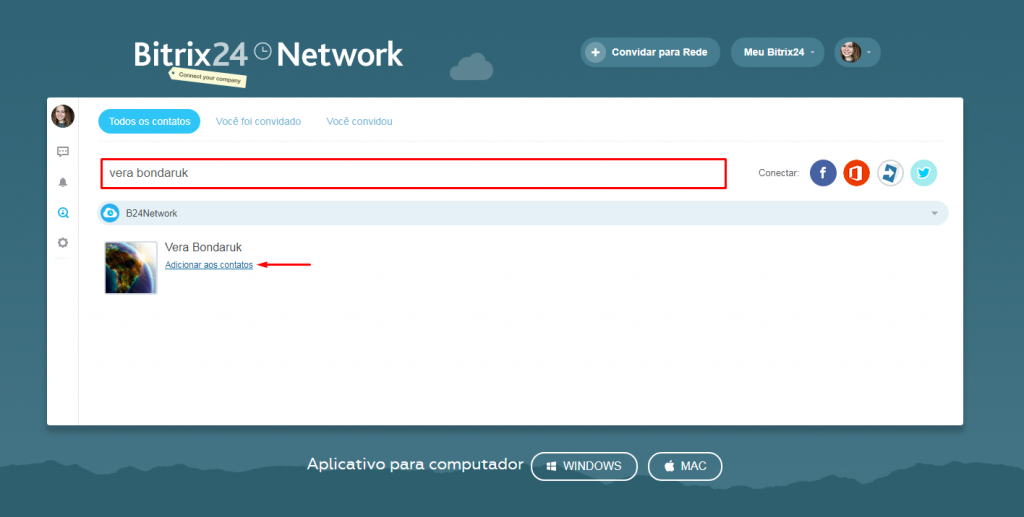Click Convidar para Rede button
The width and height of the screenshot is (1024, 517).
tap(650, 52)
